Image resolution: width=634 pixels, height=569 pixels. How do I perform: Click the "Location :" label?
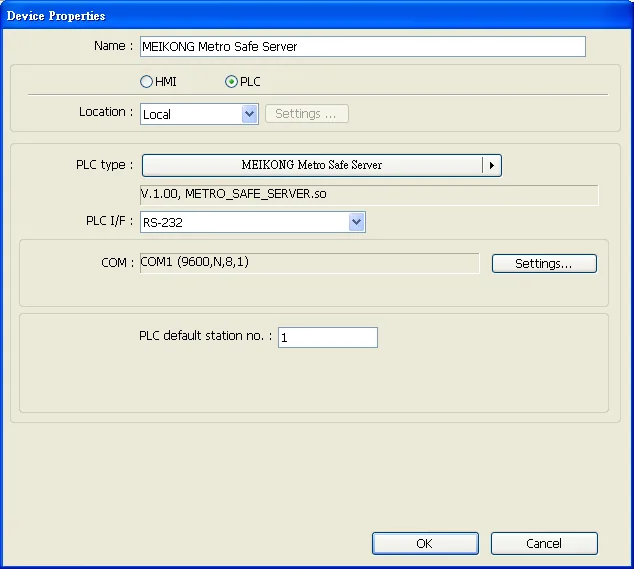pos(106,112)
